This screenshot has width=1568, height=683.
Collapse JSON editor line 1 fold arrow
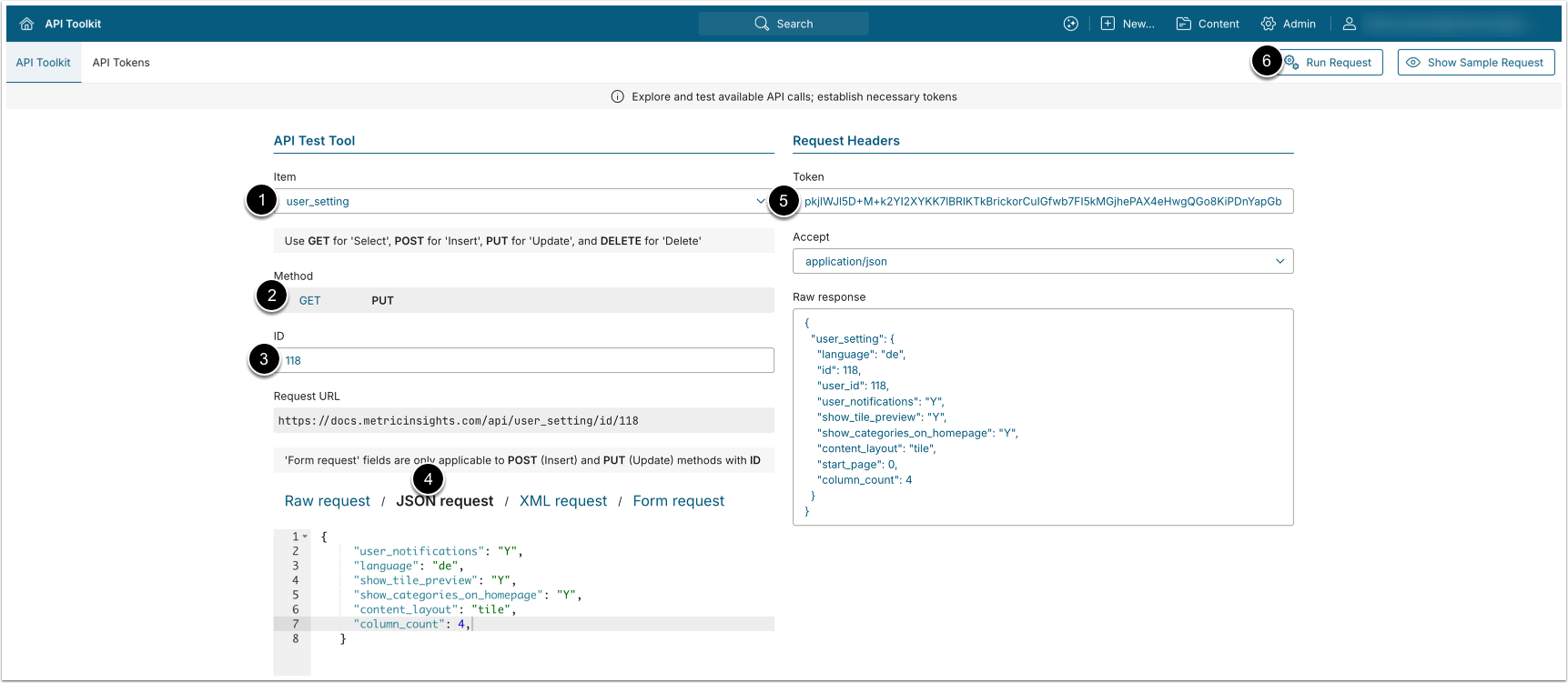click(305, 537)
